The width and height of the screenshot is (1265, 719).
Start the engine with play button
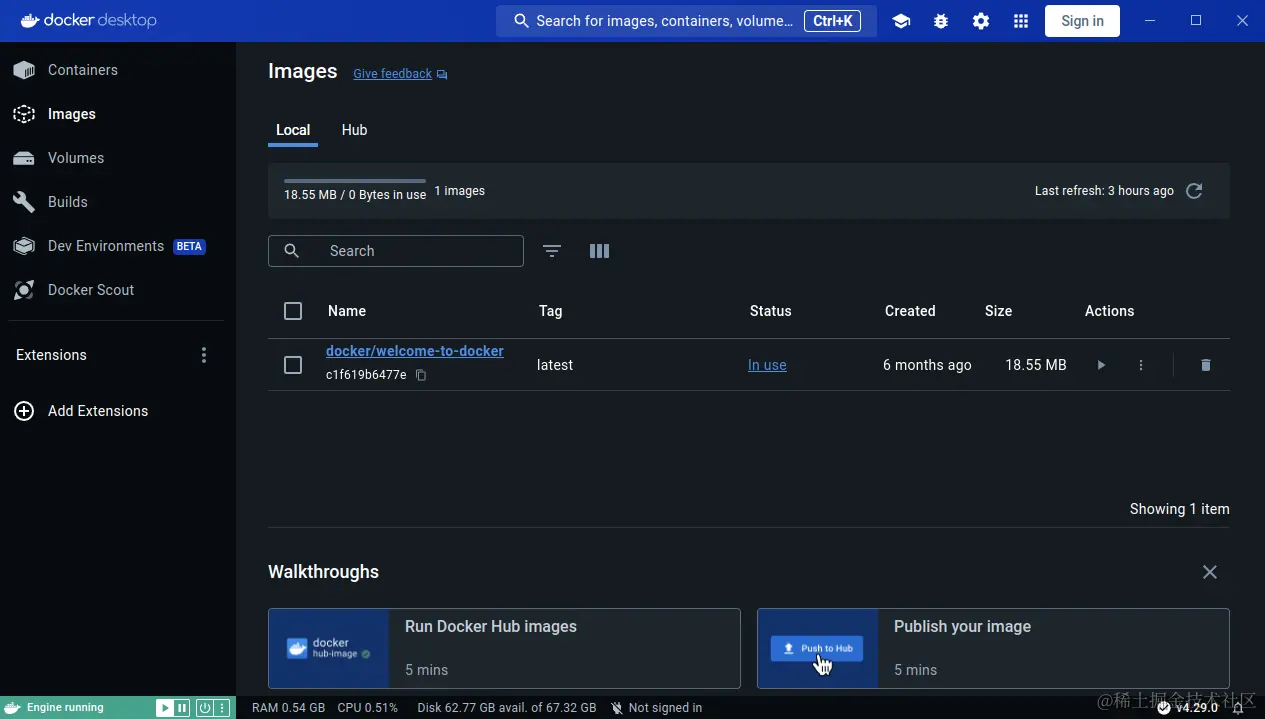(164, 708)
